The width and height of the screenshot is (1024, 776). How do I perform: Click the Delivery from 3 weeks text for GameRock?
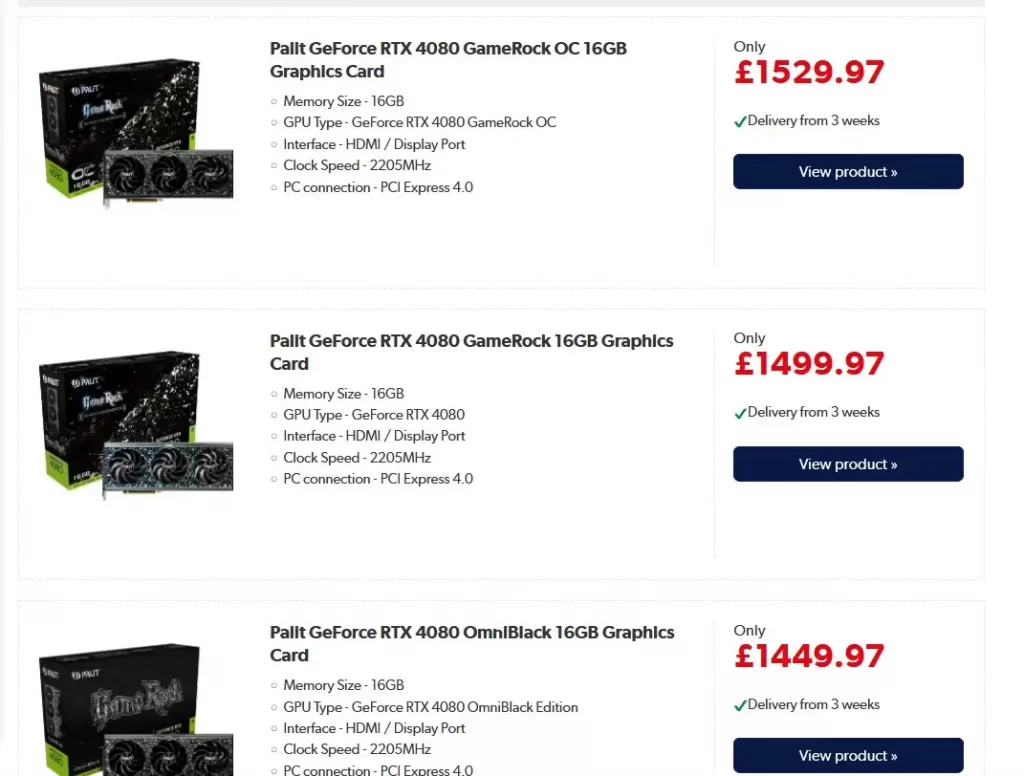coord(815,412)
